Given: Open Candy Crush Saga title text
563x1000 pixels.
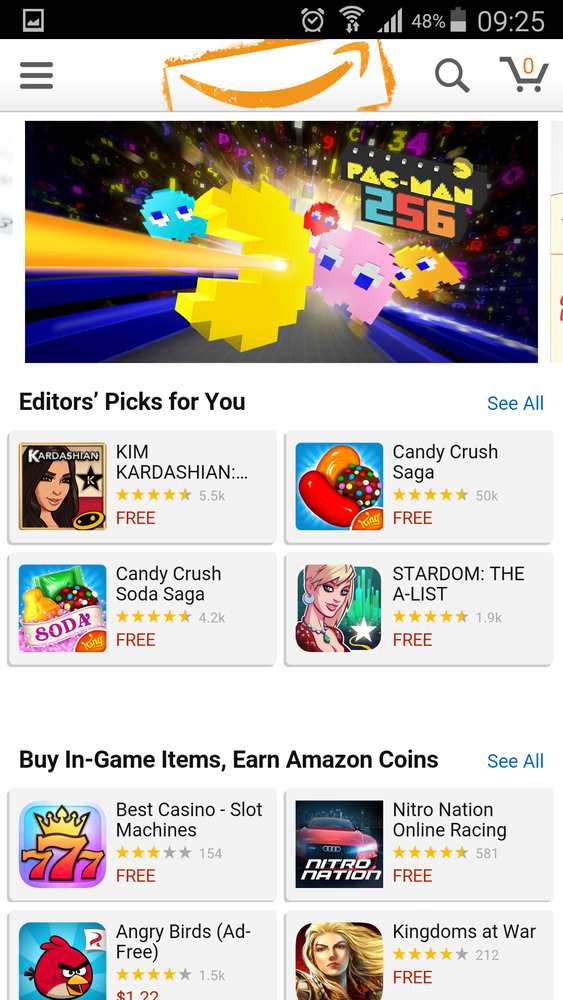Looking at the screenshot, I should click(445, 462).
